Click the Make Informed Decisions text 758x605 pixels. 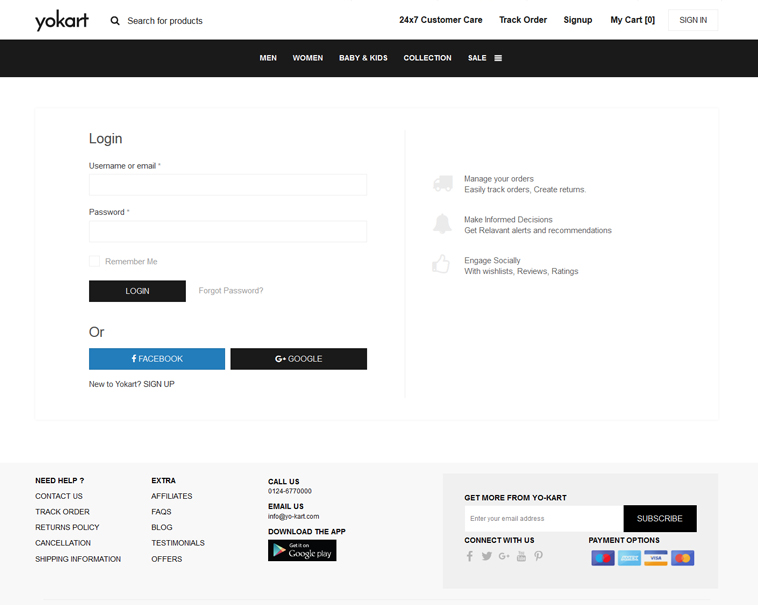pos(508,219)
